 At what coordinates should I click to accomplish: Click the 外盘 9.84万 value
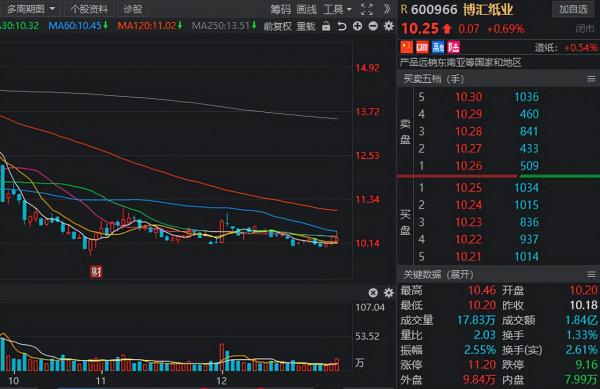point(479,379)
